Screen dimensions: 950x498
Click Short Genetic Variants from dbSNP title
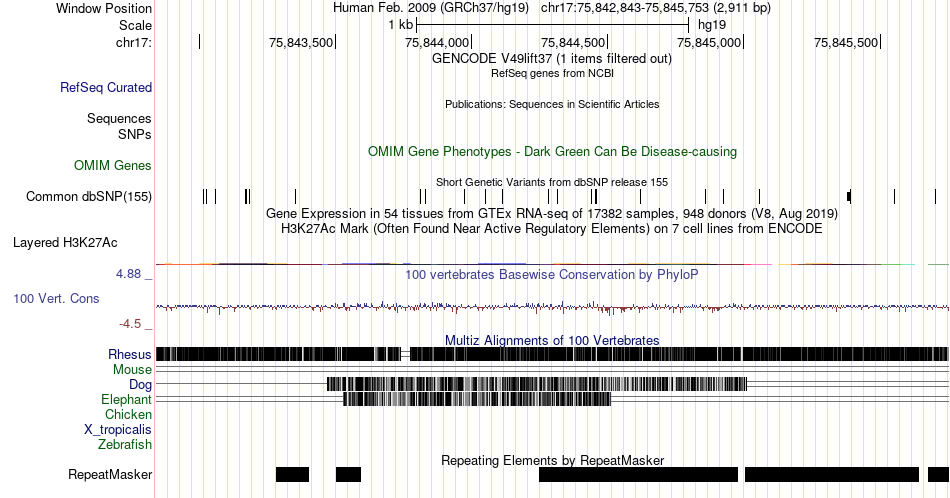552,182
